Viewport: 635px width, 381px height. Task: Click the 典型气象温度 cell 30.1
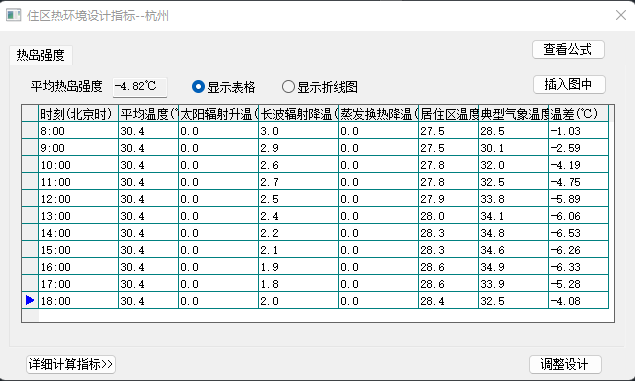point(514,148)
